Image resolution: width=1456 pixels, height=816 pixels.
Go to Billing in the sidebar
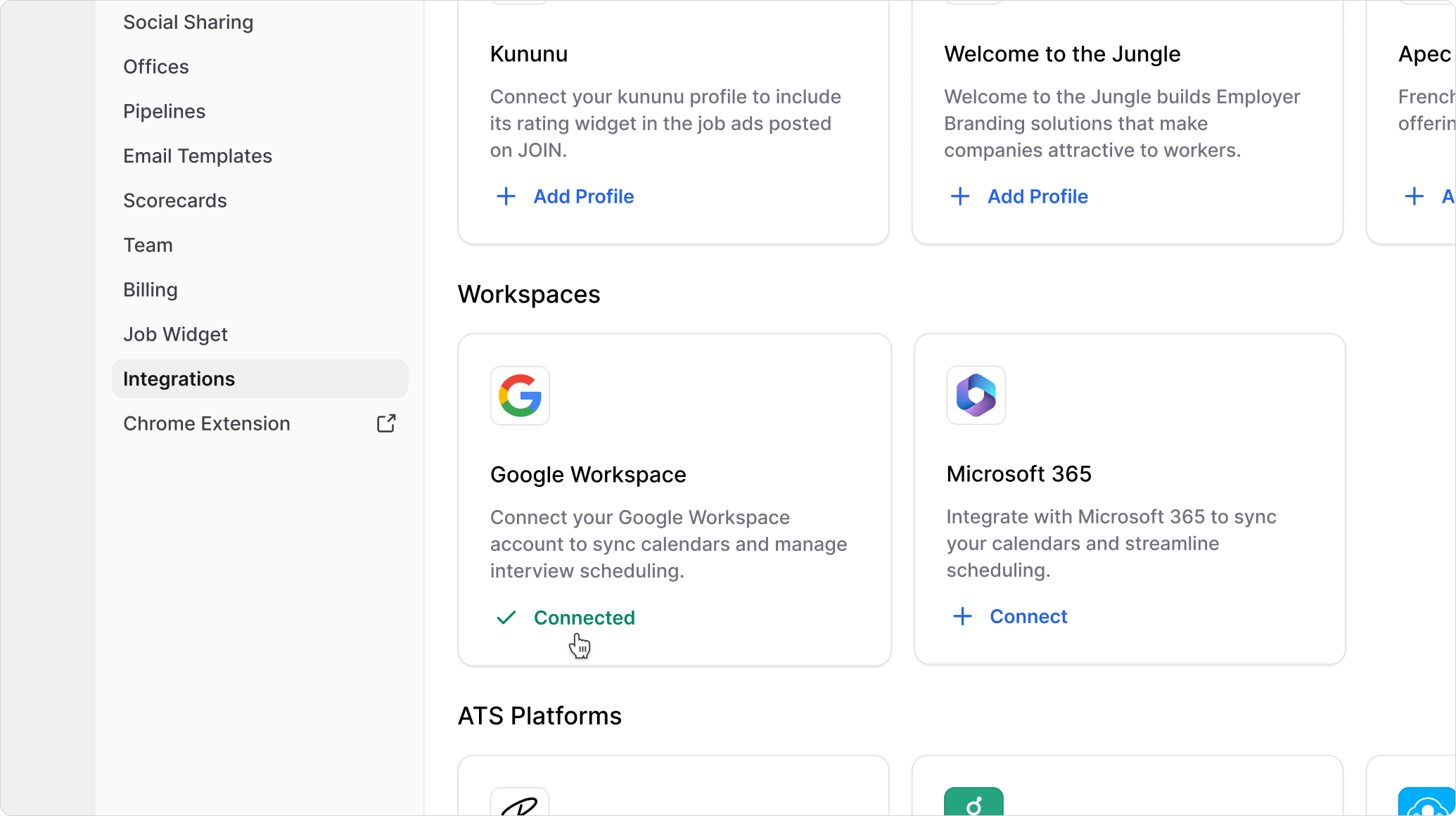click(151, 290)
